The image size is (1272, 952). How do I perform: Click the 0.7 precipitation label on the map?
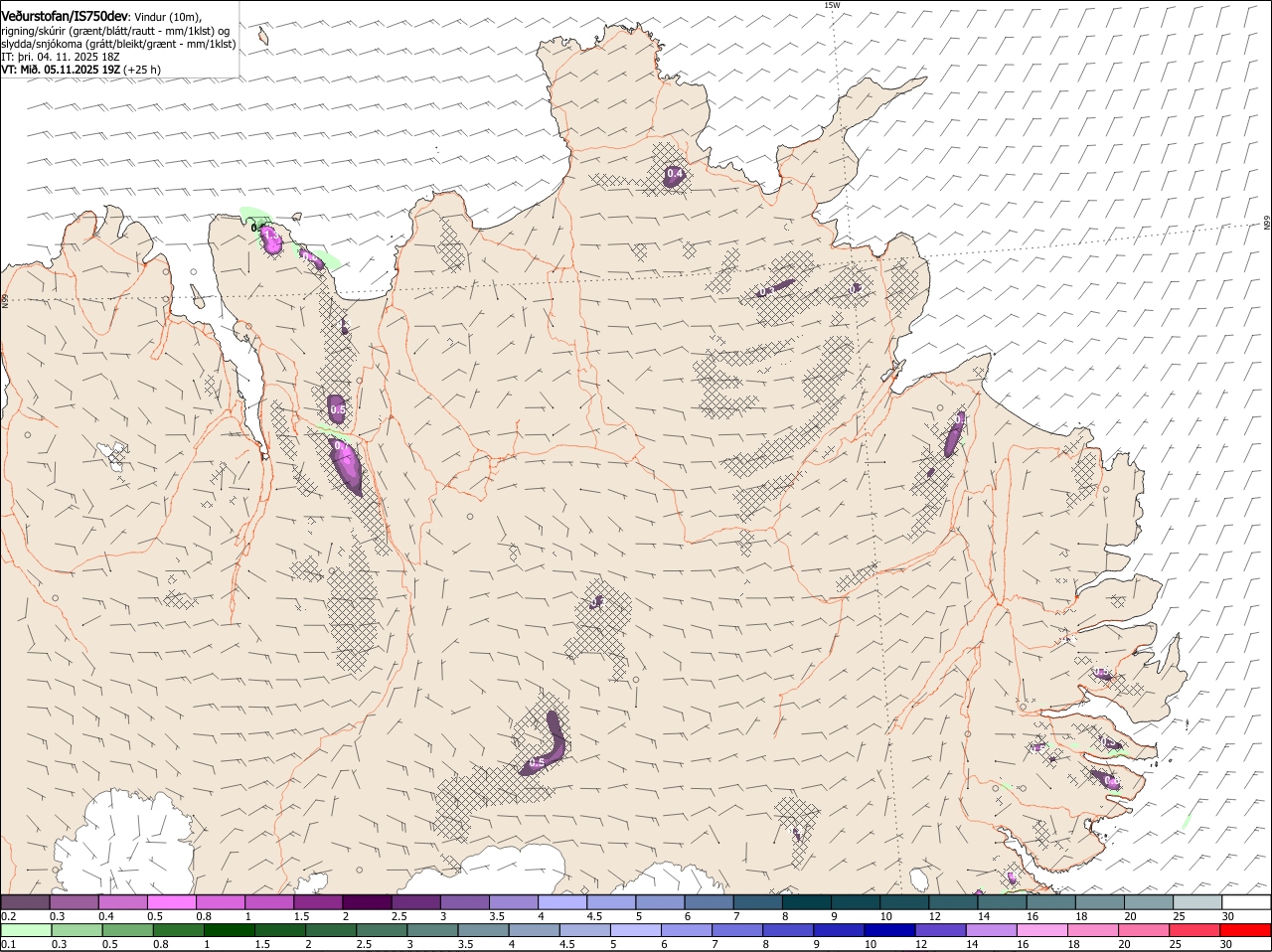341,447
